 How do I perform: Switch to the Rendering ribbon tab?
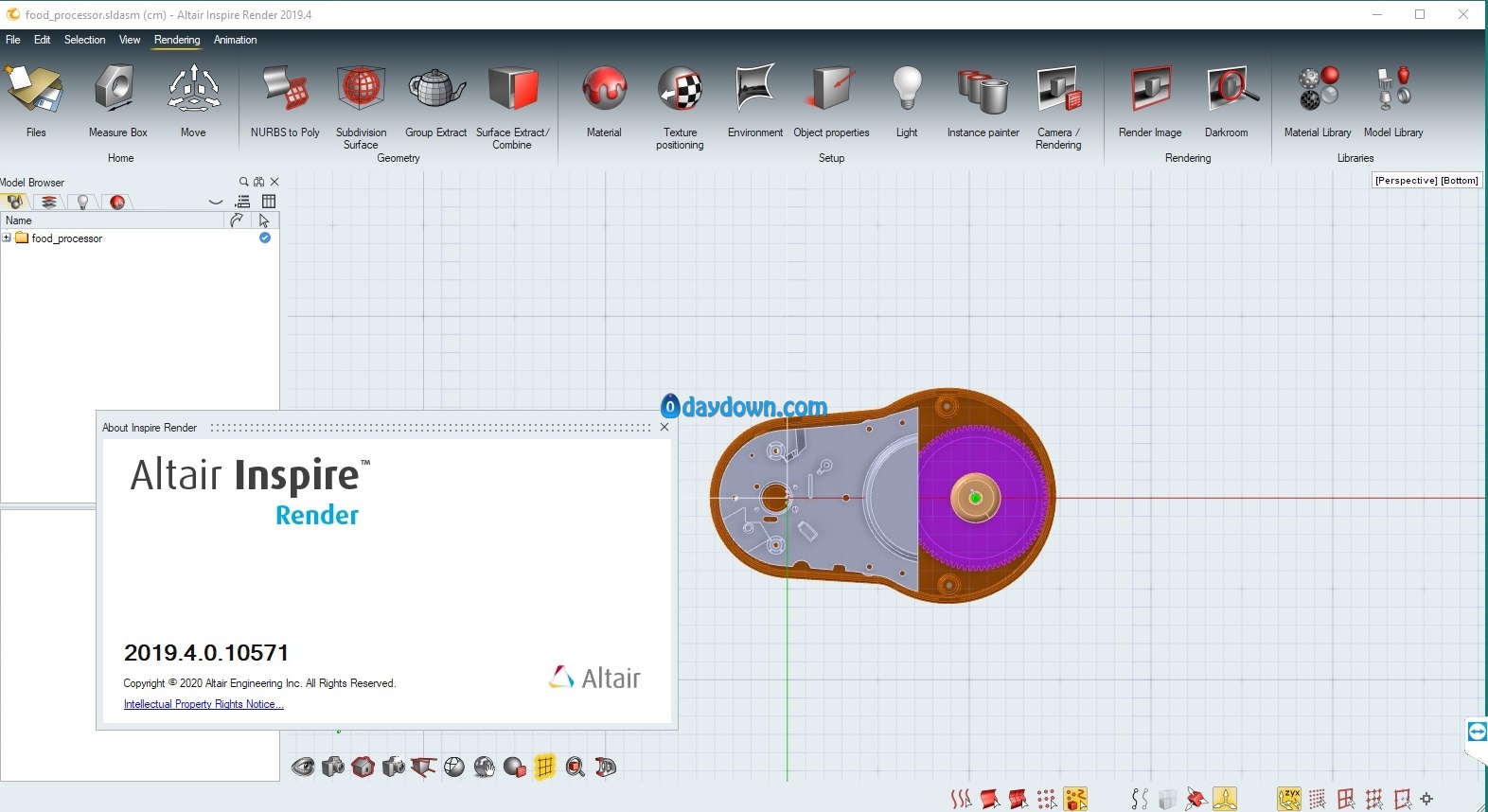[177, 40]
